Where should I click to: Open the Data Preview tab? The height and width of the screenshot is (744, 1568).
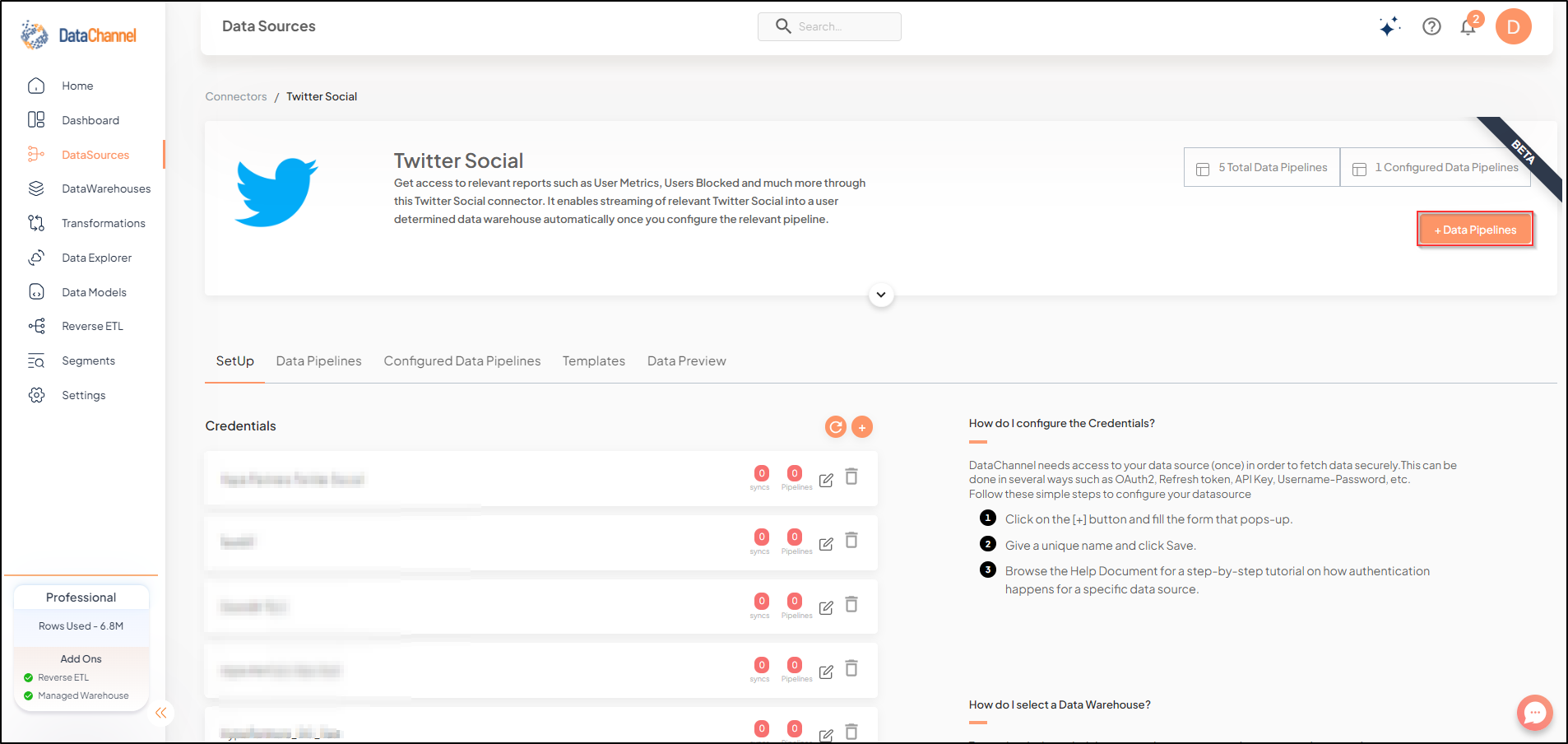687,361
